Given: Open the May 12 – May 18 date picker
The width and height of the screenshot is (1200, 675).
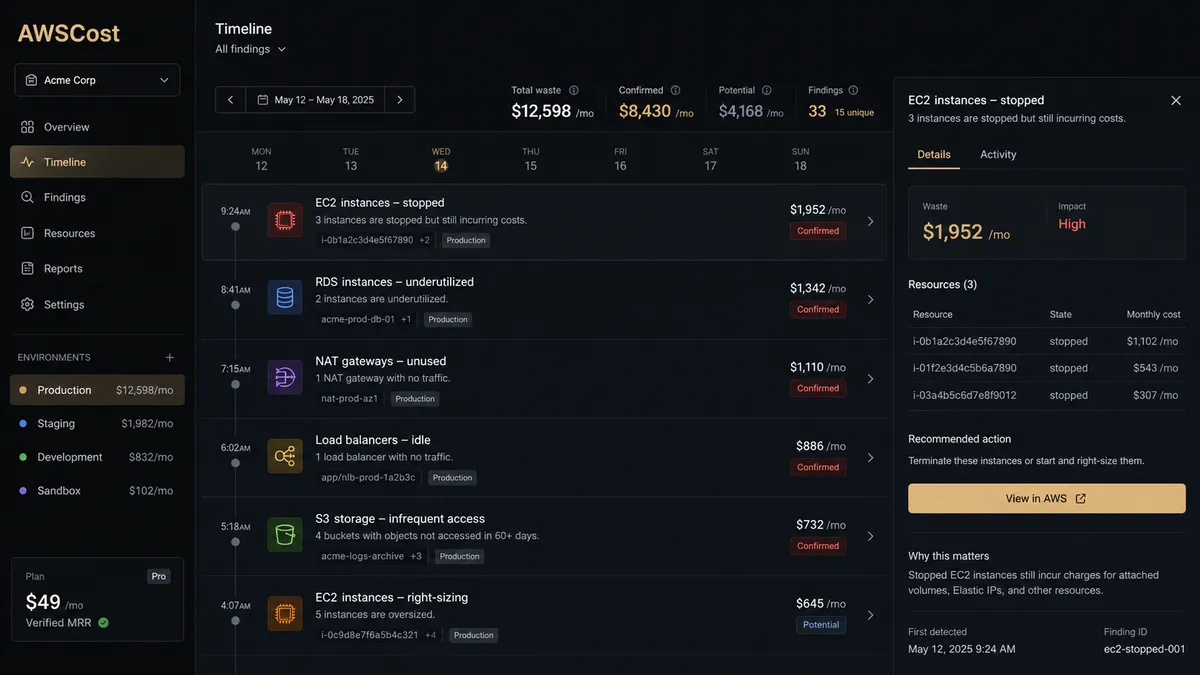Looking at the screenshot, I should [x=315, y=100].
